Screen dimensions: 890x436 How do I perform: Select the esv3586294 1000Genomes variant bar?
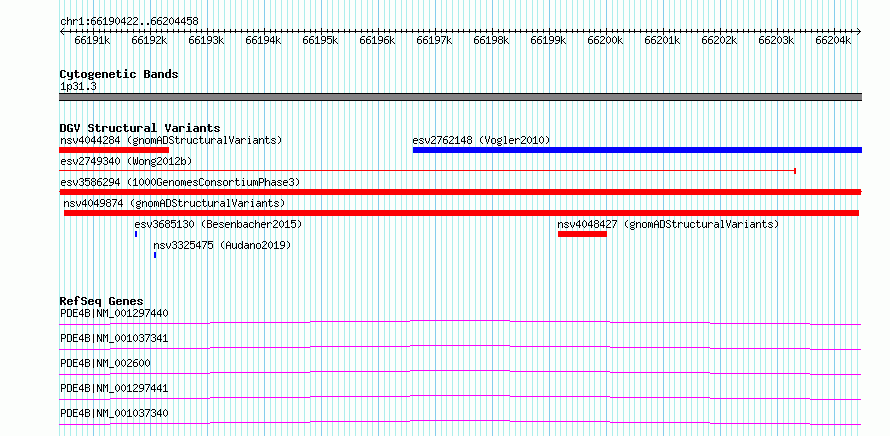460,192
